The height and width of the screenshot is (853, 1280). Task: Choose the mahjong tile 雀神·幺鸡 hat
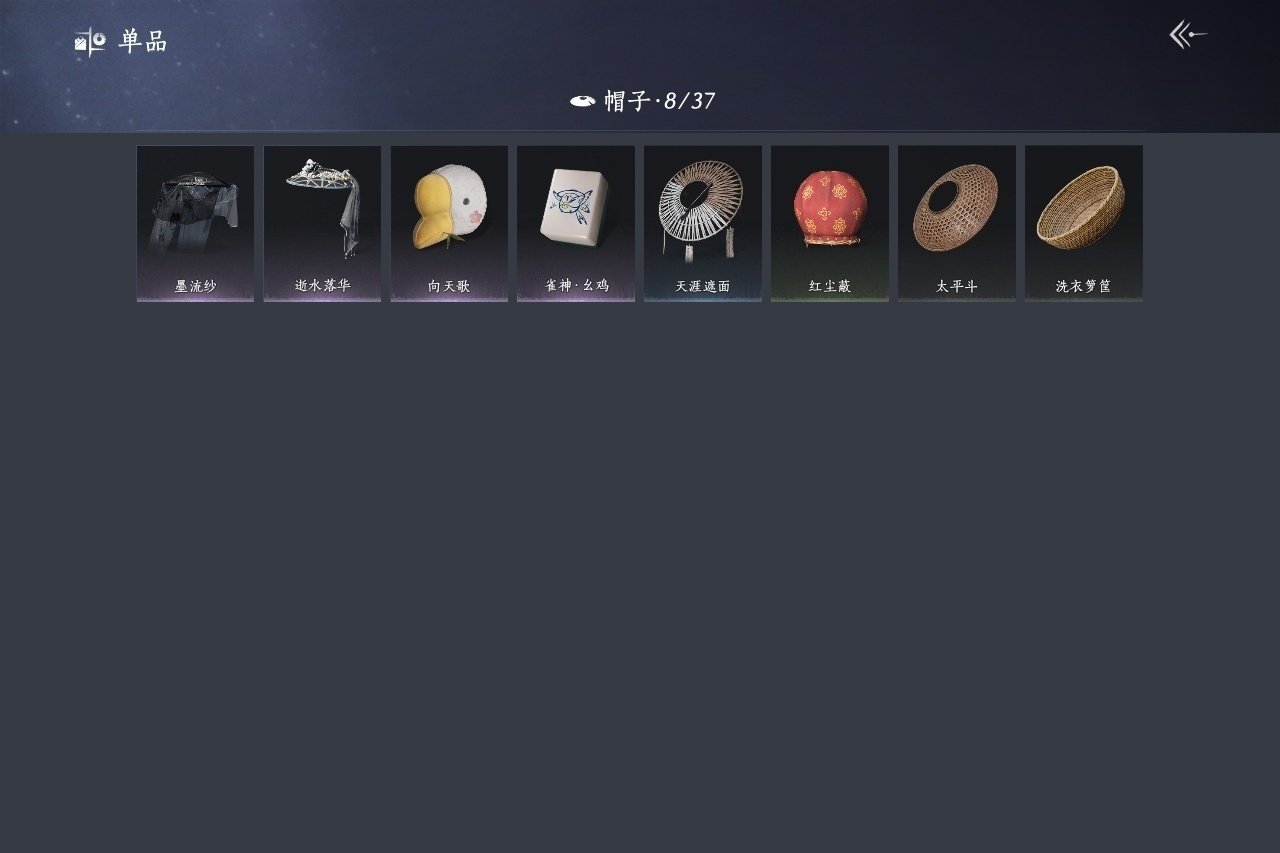coord(576,208)
